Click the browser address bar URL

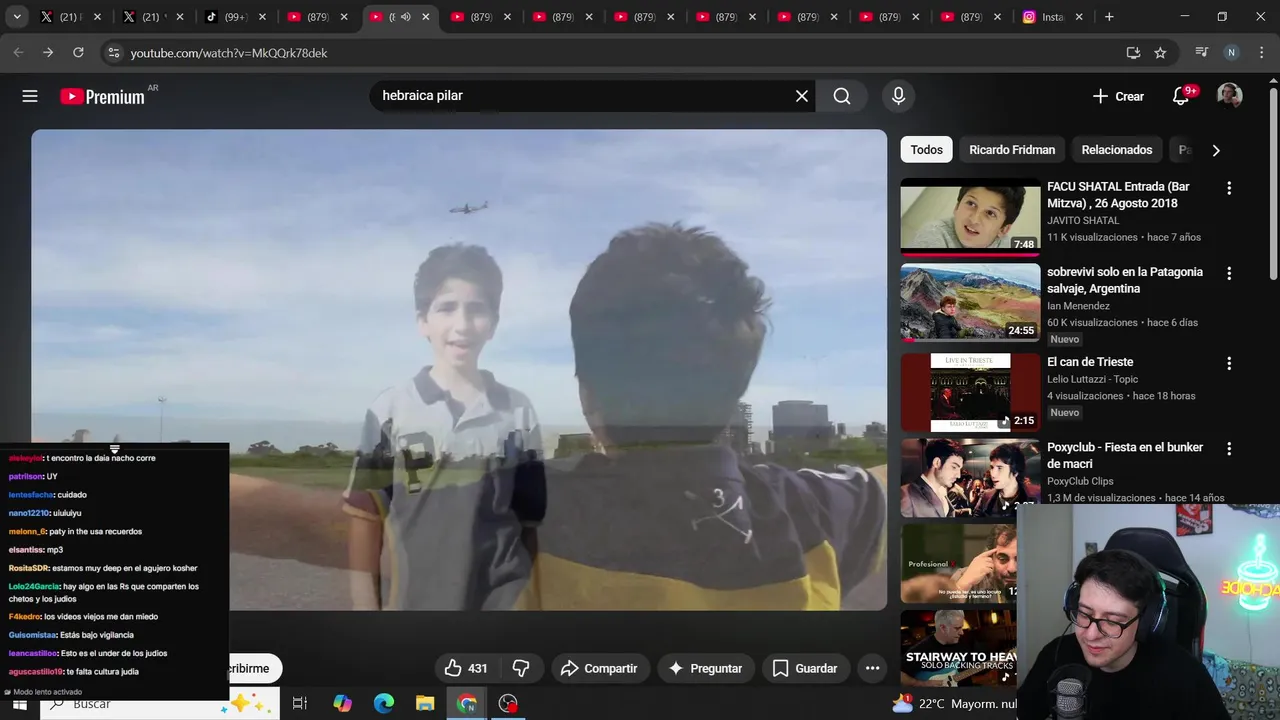(x=229, y=53)
